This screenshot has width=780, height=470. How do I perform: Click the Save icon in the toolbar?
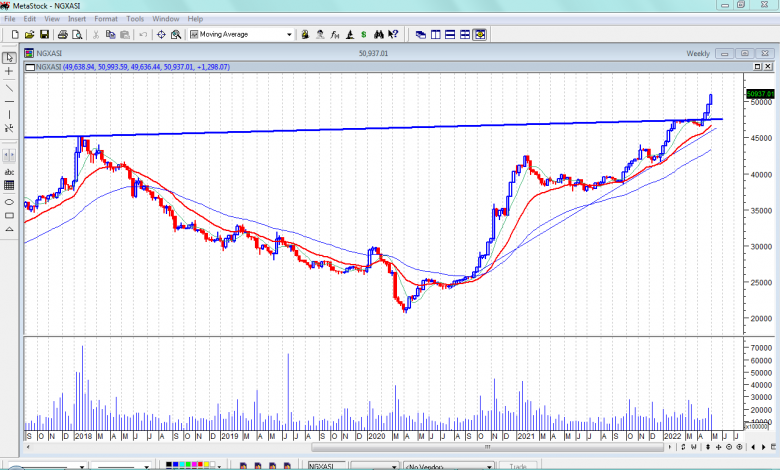[46, 35]
